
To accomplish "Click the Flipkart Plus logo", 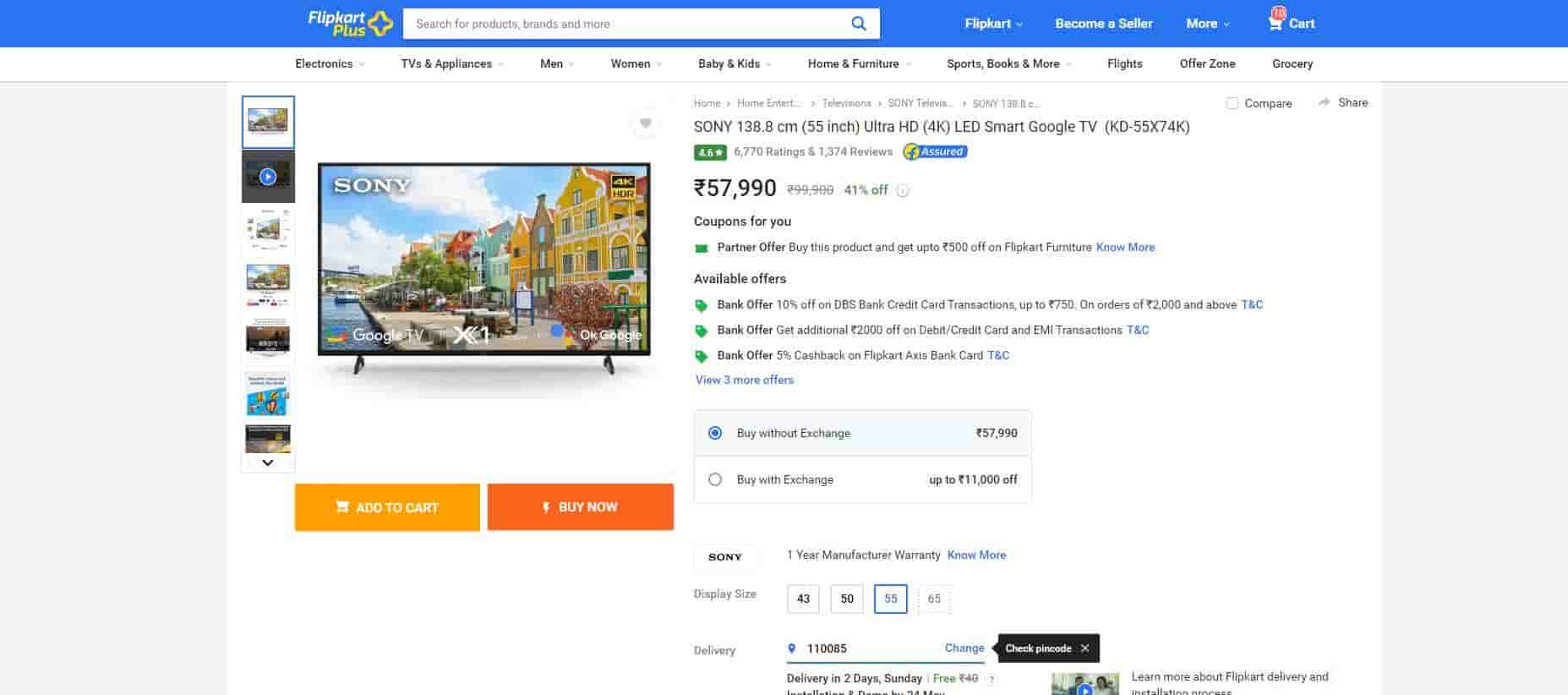I will [x=350, y=24].
